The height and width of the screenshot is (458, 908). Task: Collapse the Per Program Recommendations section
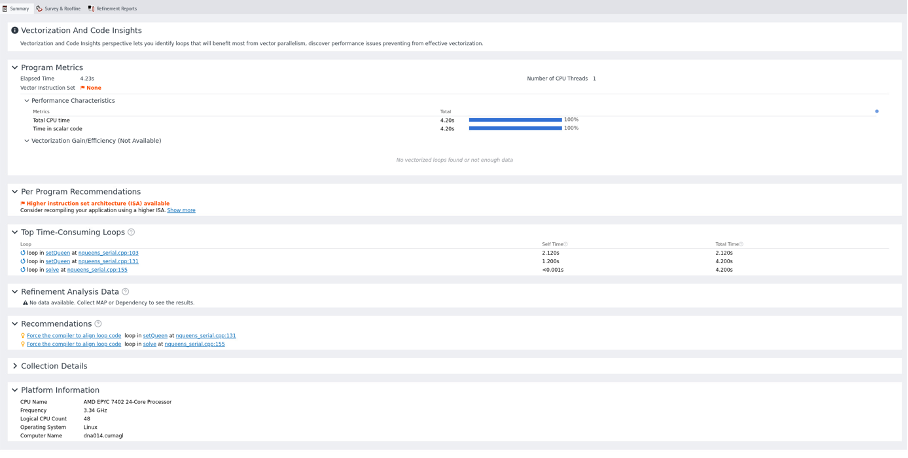(14, 191)
